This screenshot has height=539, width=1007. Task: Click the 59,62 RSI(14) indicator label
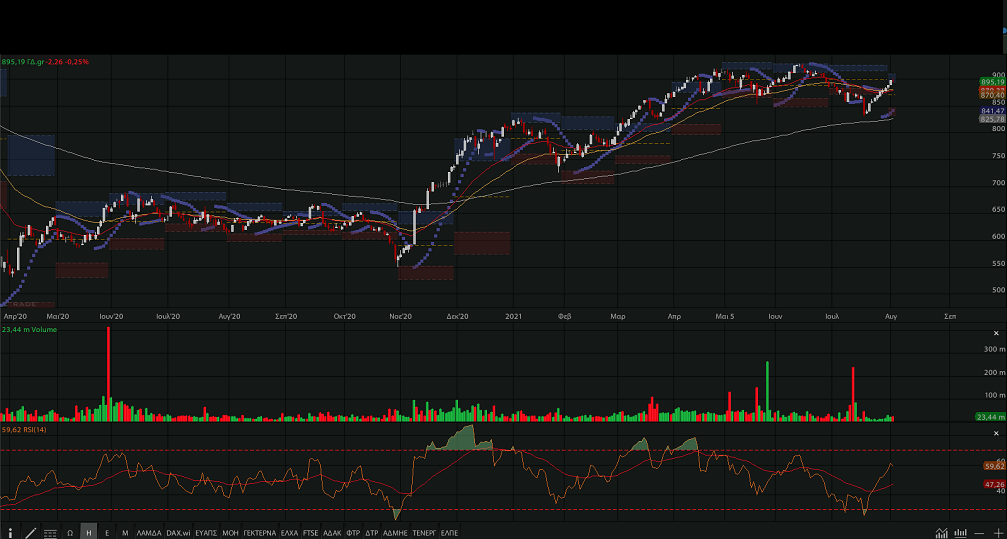[24, 429]
